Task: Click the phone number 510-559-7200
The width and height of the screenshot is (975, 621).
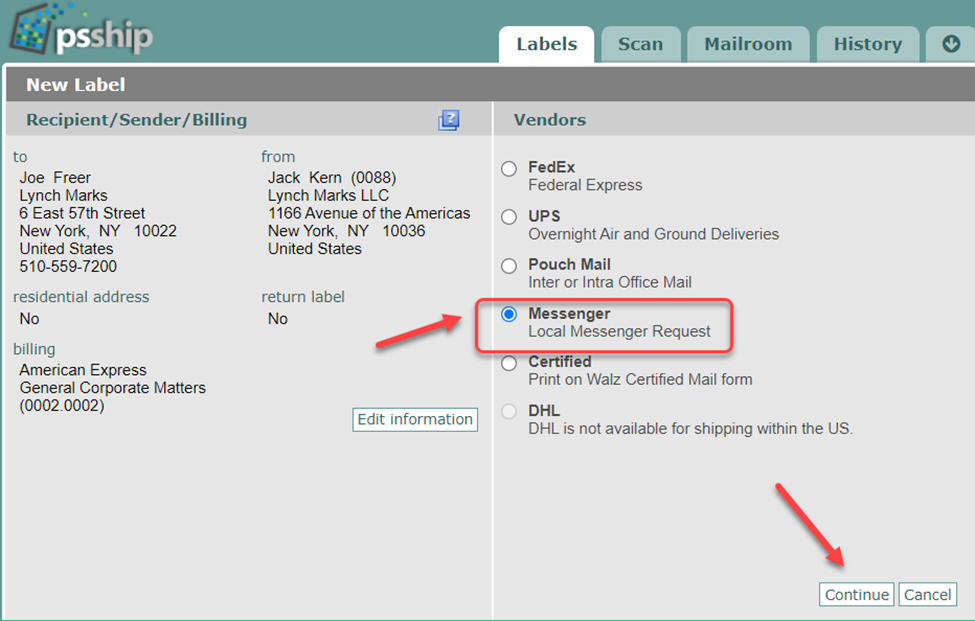Action: point(68,267)
